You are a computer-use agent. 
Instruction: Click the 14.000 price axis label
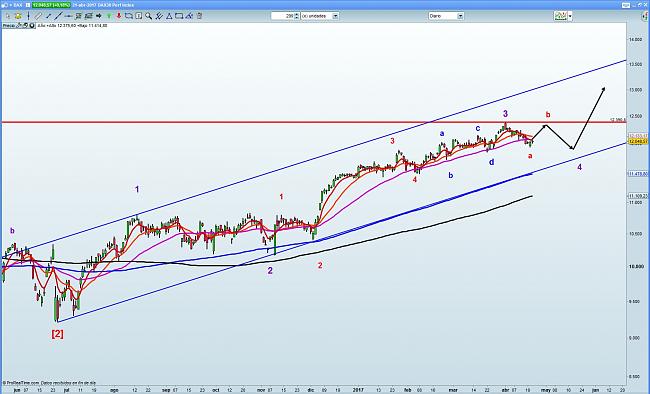pos(635,39)
